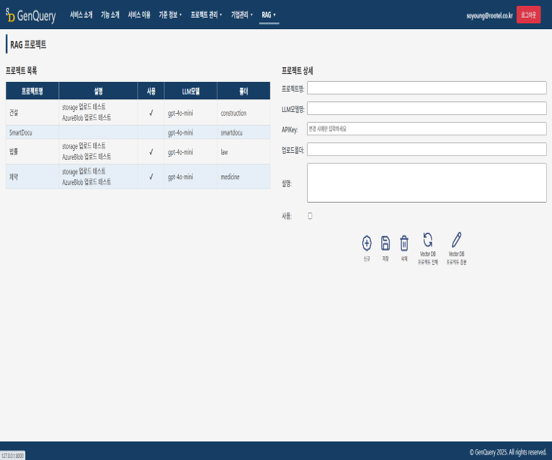Open the 기능 소개 menu item

click(110, 15)
